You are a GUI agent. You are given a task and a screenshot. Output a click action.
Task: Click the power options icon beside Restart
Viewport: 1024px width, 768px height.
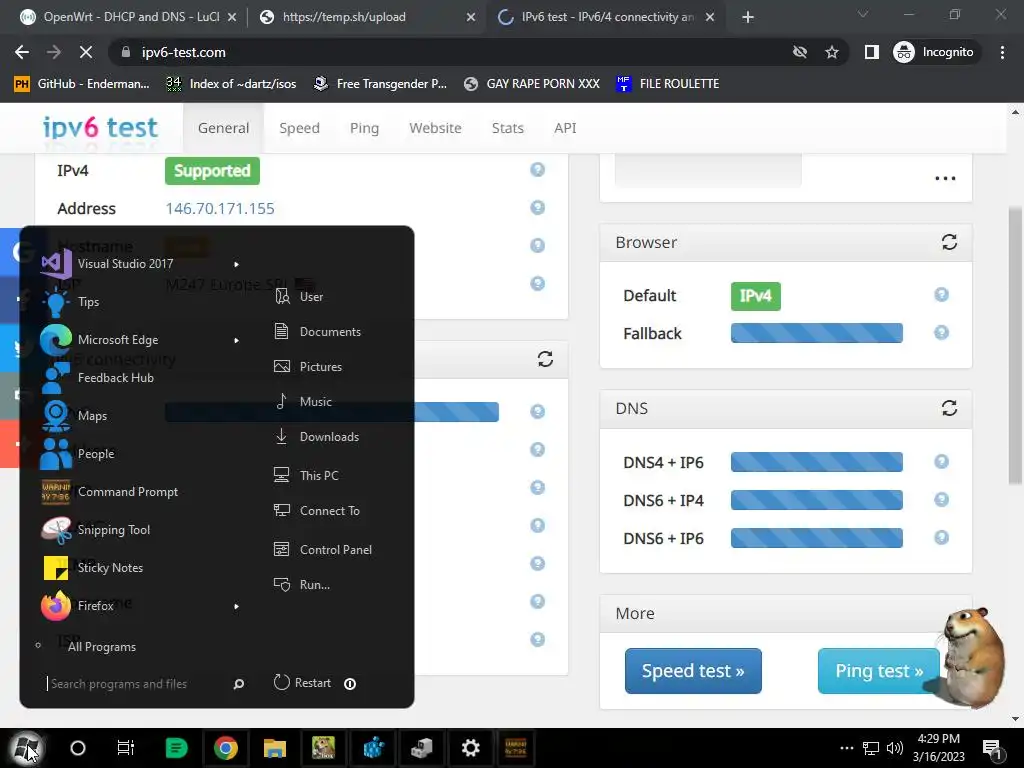[350, 684]
